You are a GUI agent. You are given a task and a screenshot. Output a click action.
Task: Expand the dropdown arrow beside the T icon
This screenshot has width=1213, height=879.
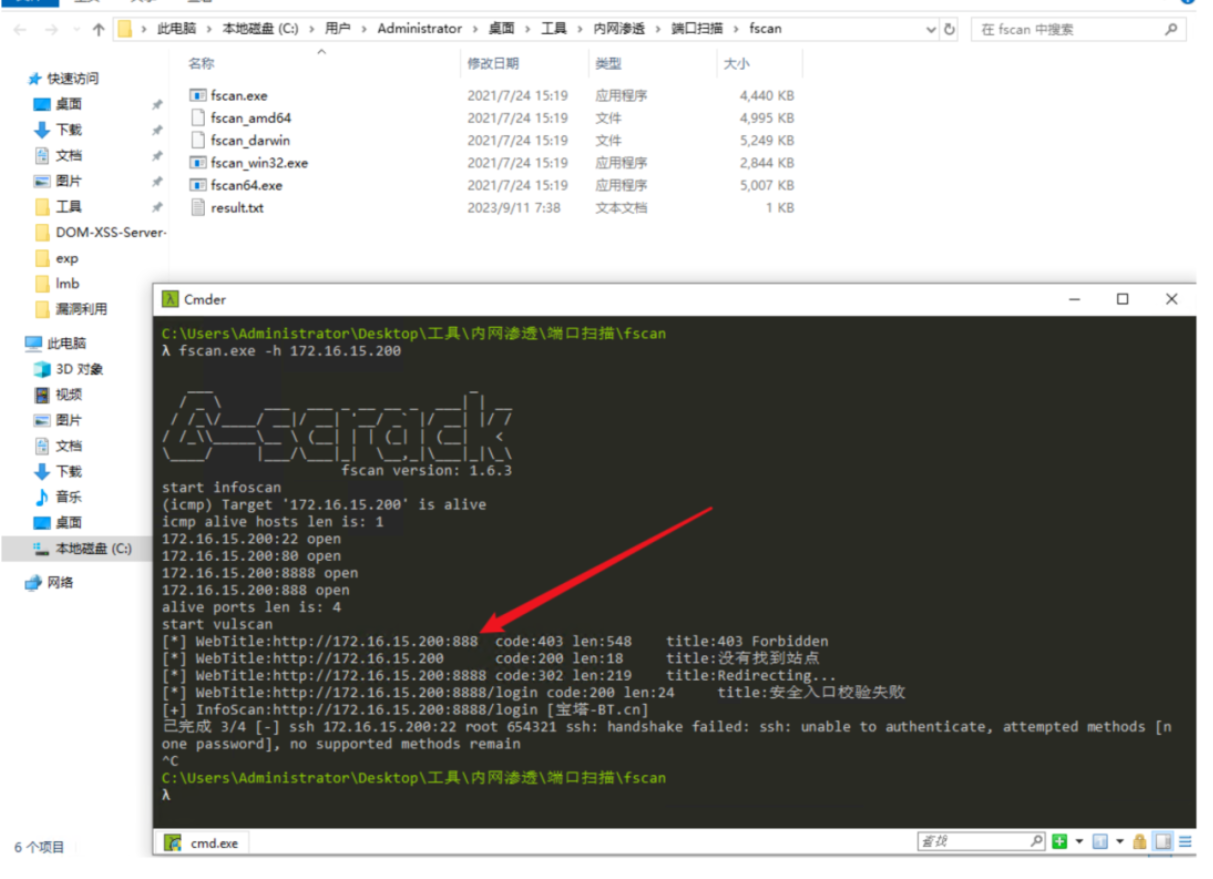tap(1120, 842)
